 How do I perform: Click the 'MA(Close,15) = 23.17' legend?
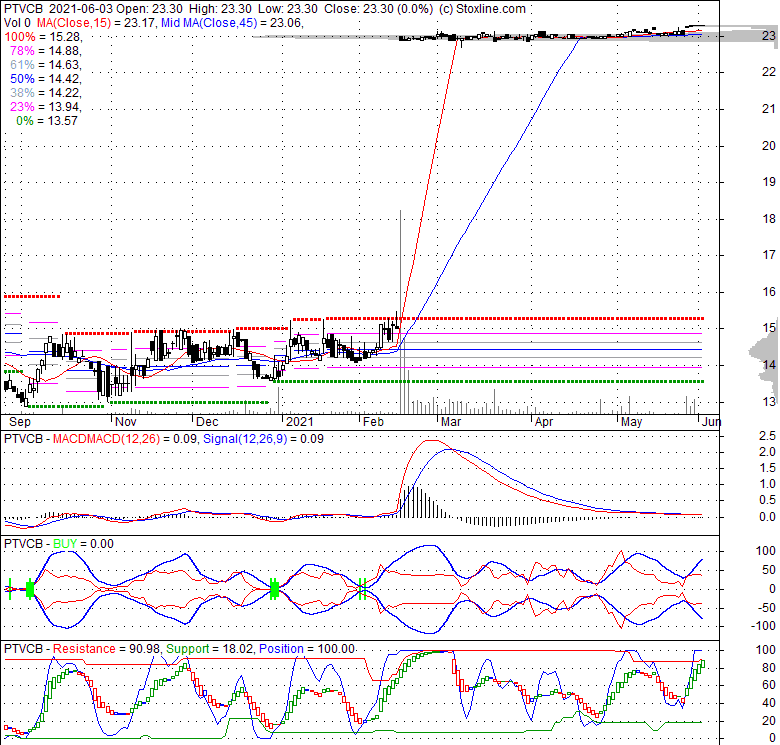[97, 23]
